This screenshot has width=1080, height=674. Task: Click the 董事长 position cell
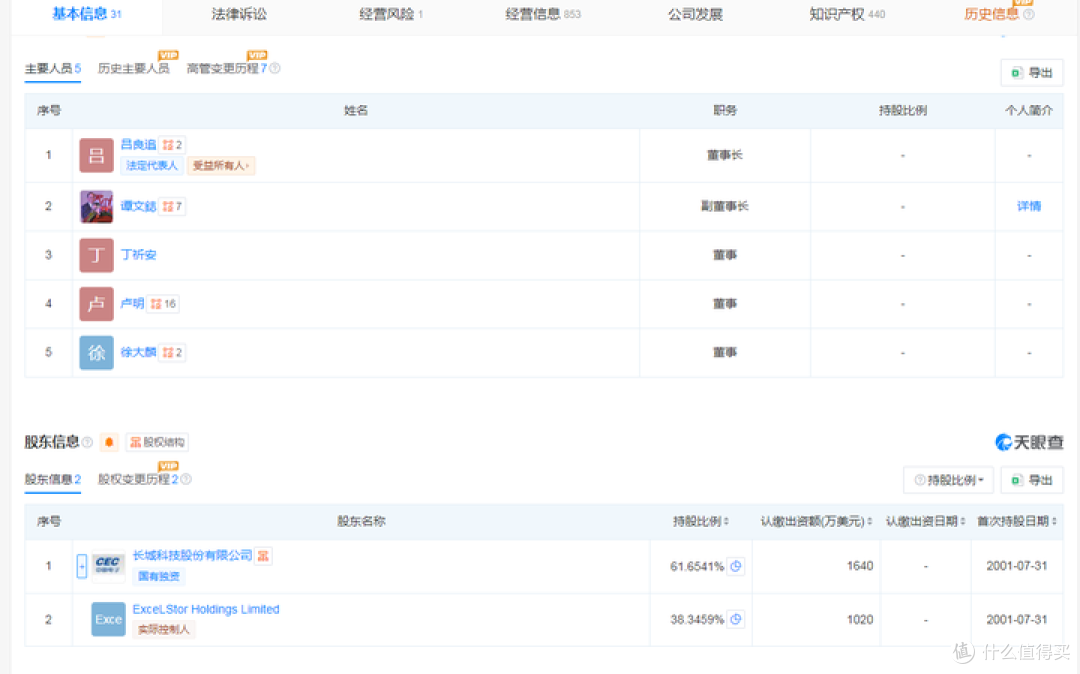pyautogui.click(x=725, y=155)
